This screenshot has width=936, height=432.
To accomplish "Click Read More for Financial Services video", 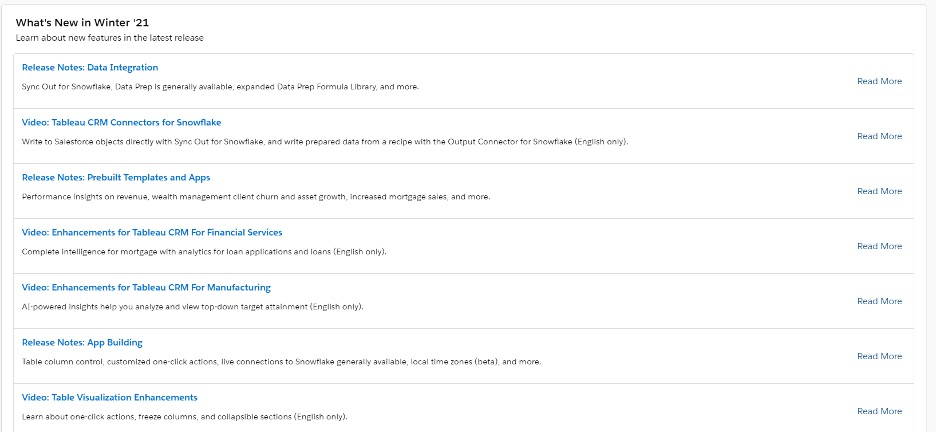I will point(879,246).
